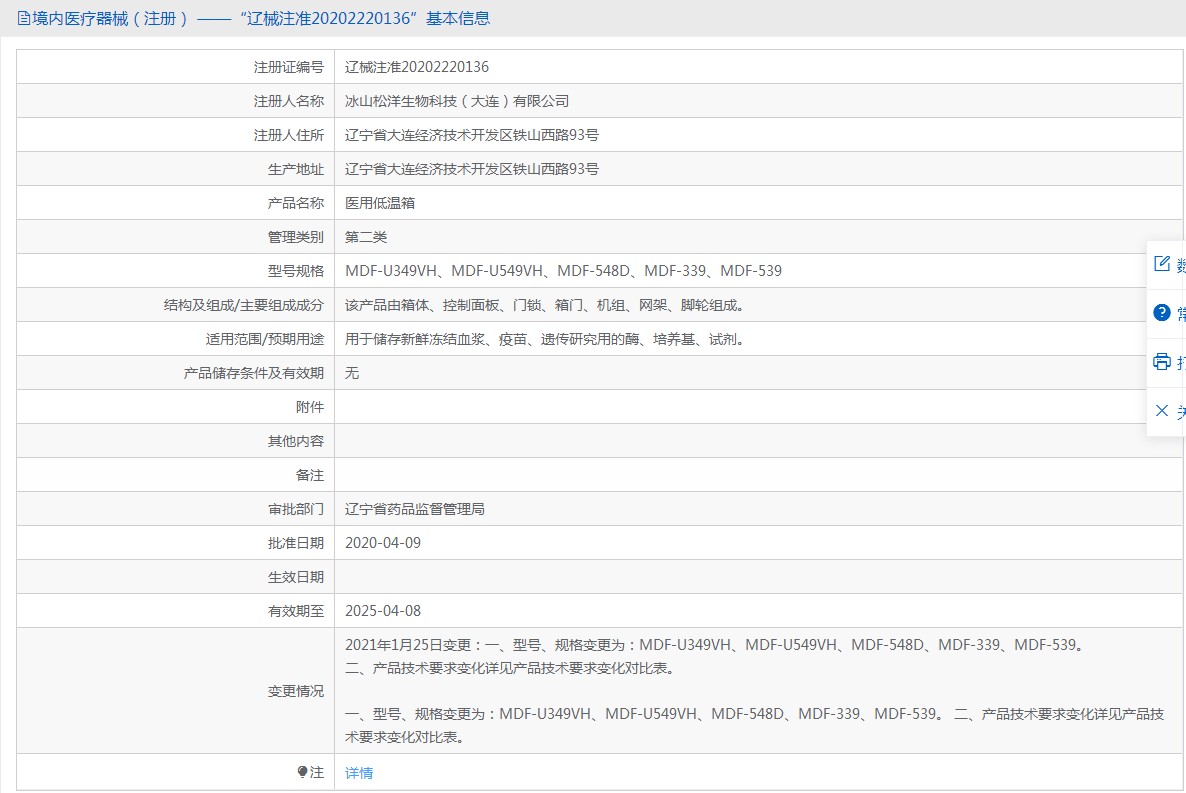Image resolution: width=1186 pixels, height=793 pixels.
Task: Click the lightbulb icon beside 注
Action: tap(303, 772)
